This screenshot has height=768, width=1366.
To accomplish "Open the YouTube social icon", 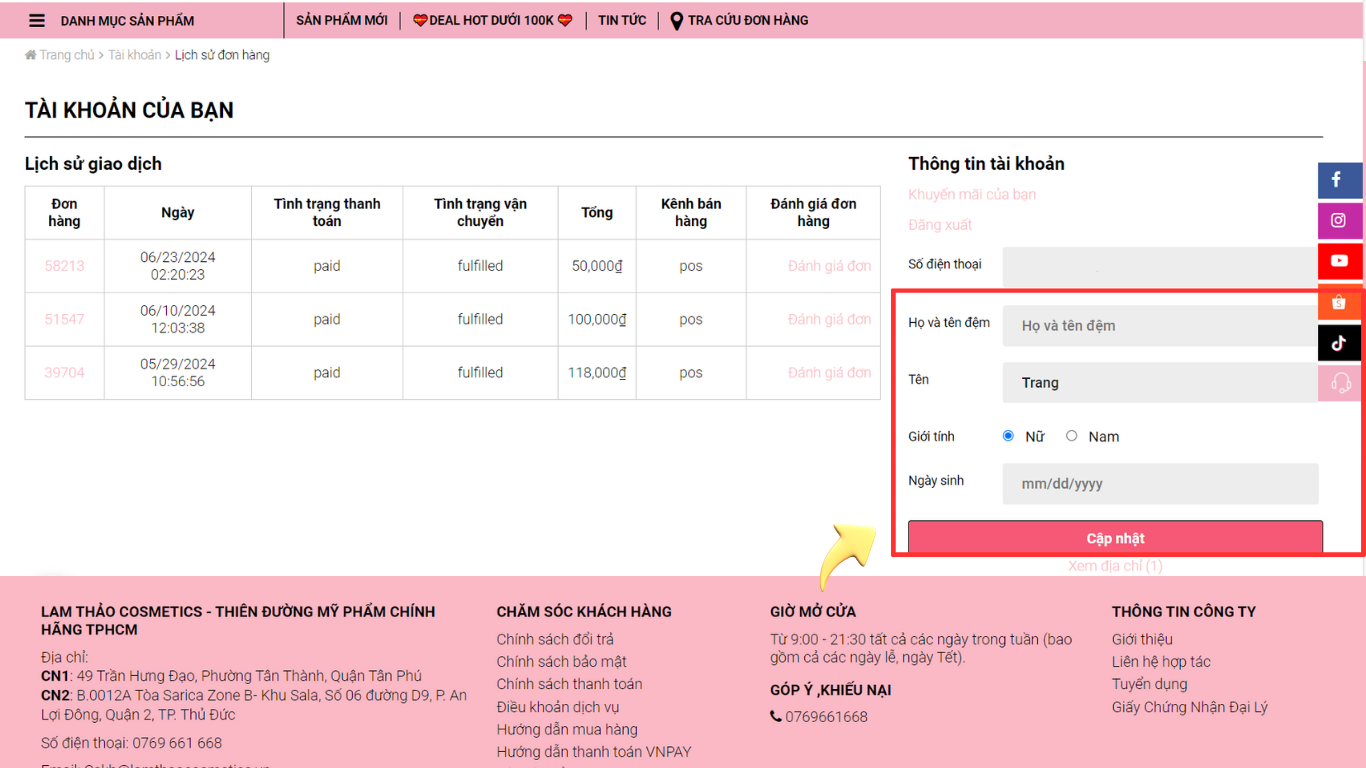I will pyautogui.click(x=1339, y=261).
